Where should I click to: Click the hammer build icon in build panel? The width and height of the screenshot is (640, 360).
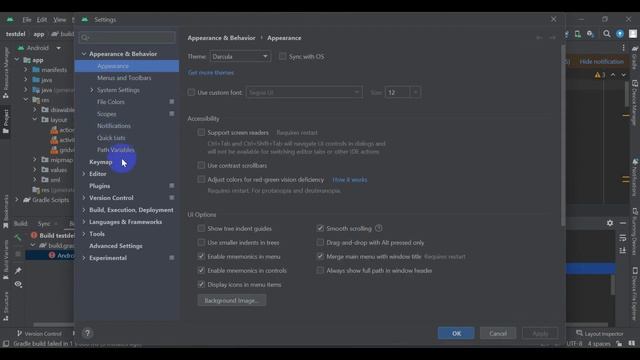(18, 237)
